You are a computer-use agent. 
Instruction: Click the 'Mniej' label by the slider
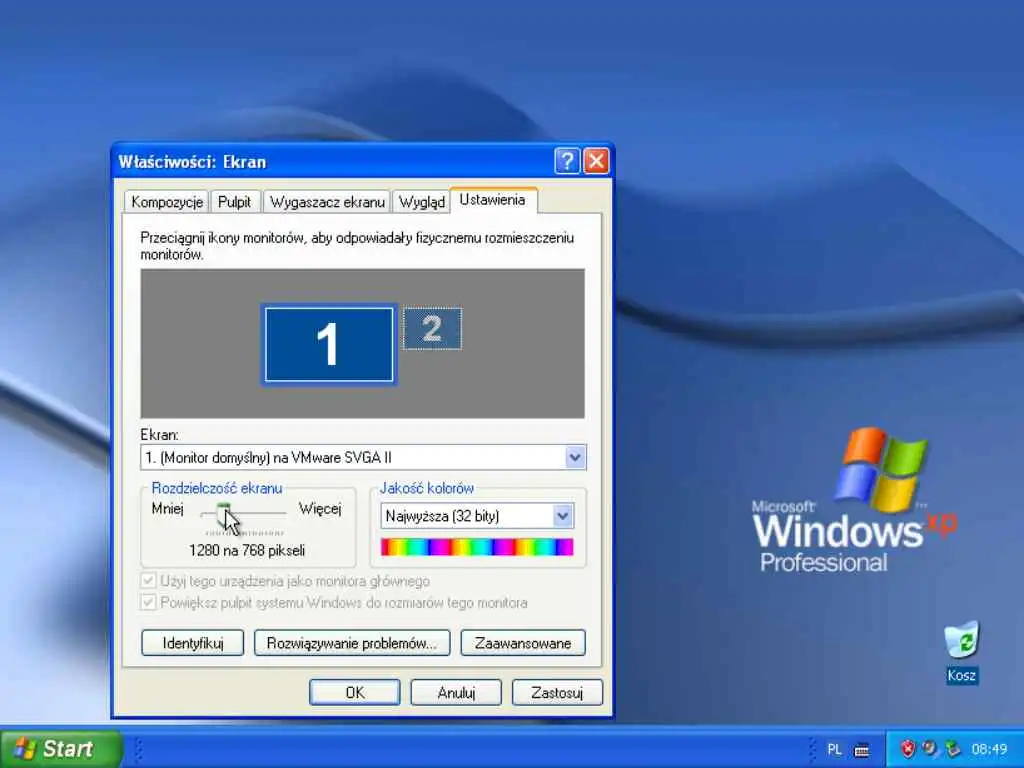click(167, 509)
